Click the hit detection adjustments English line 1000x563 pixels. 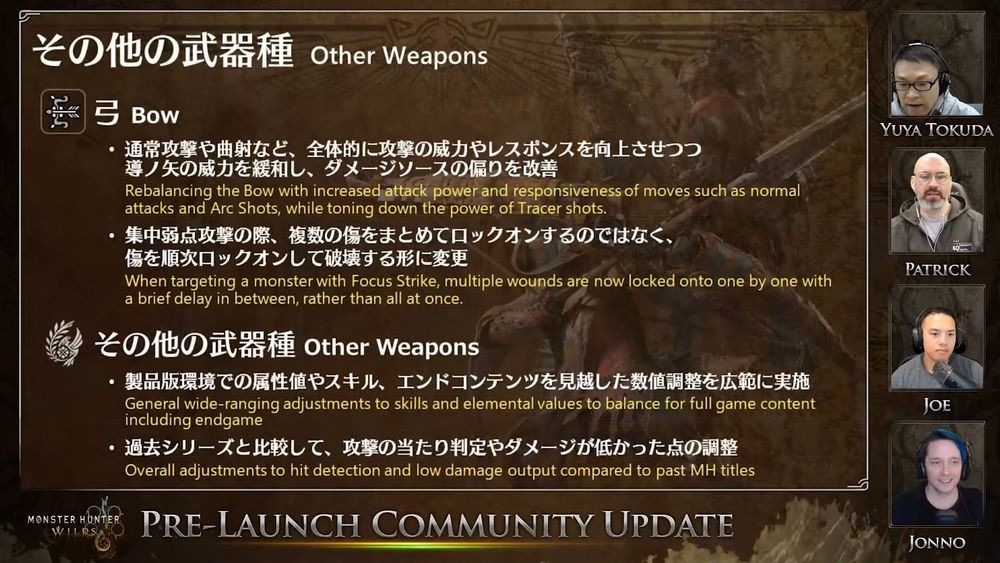pyautogui.click(x=439, y=471)
